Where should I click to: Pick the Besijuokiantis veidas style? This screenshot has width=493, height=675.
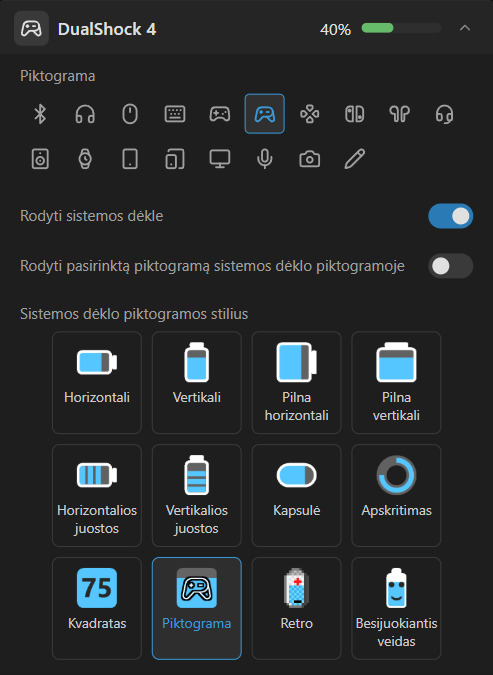click(x=396, y=608)
